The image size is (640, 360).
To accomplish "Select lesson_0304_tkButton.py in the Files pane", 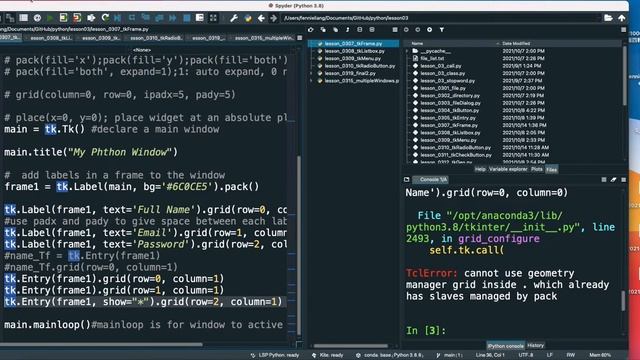I will (449, 110).
